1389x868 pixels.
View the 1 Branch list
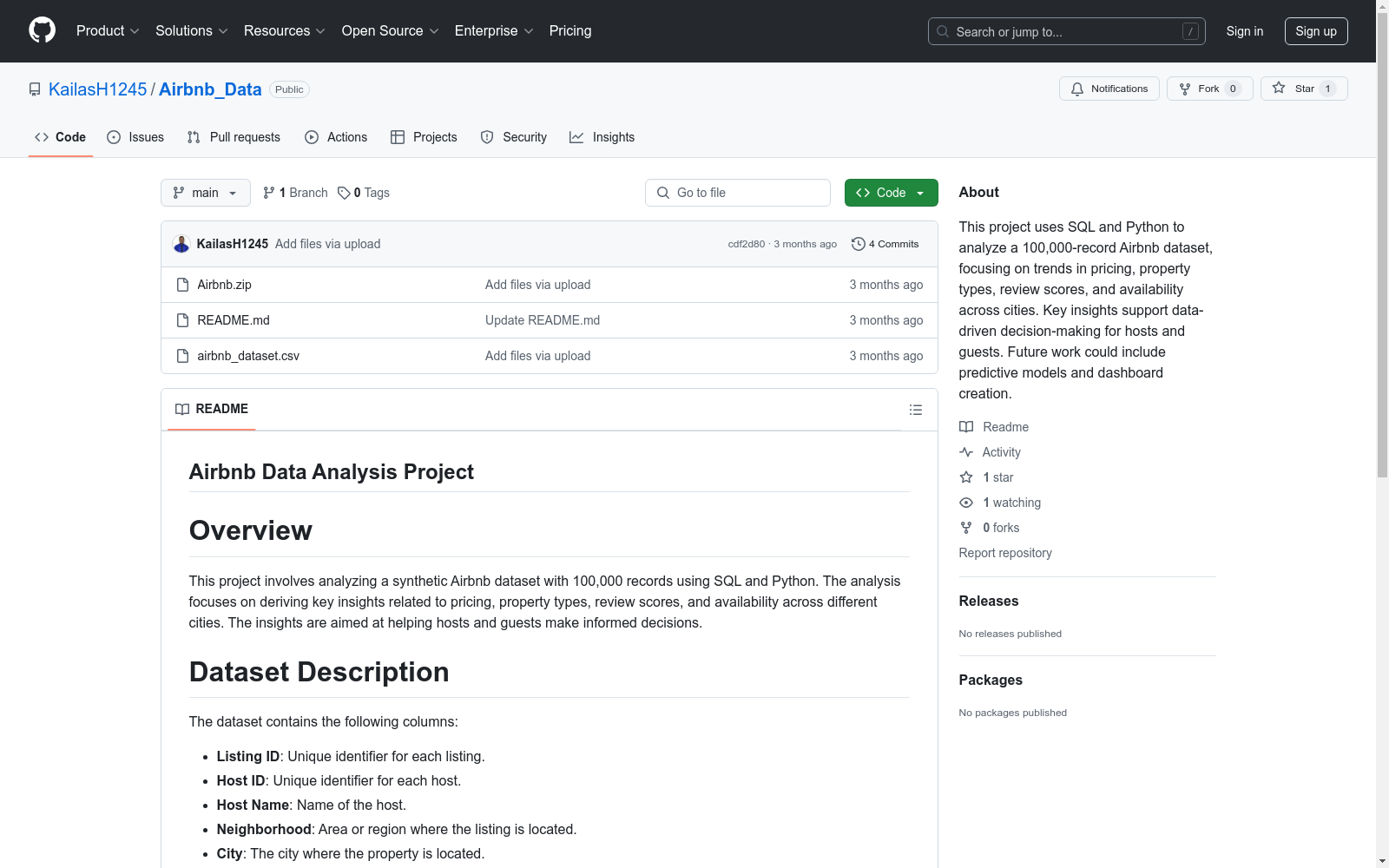pyautogui.click(x=295, y=193)
